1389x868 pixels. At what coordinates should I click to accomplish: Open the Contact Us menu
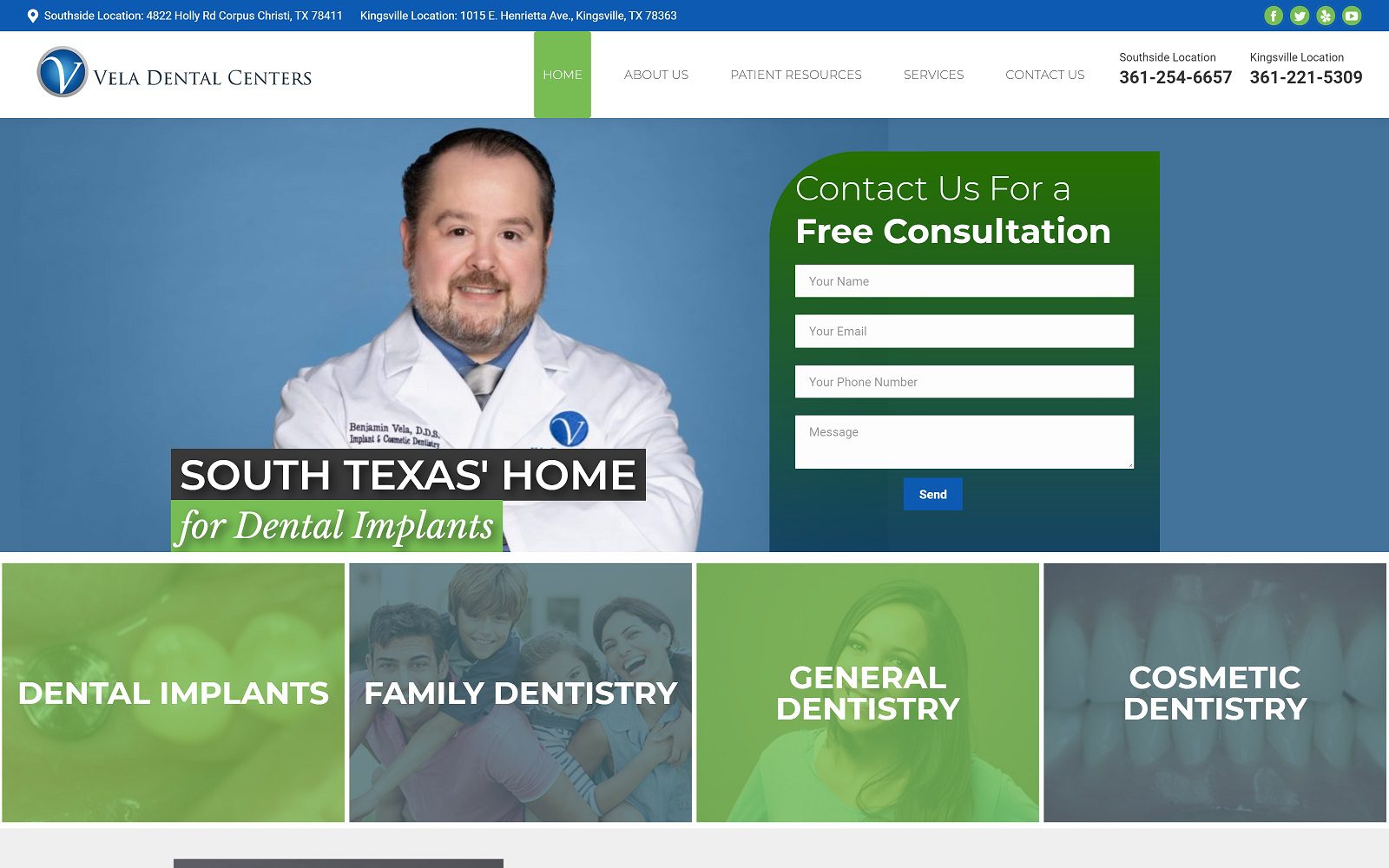click(x=1045, y=75)
